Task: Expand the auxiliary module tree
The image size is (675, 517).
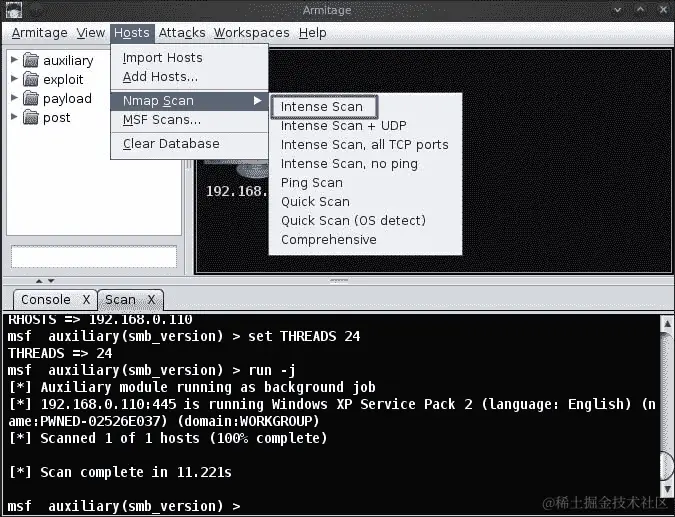Action: [14, 59]
